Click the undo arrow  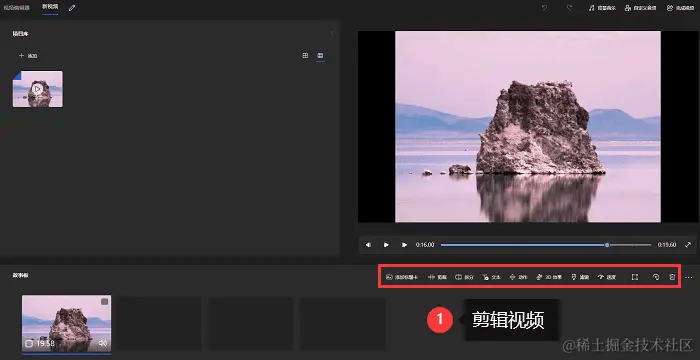point(544,8)
